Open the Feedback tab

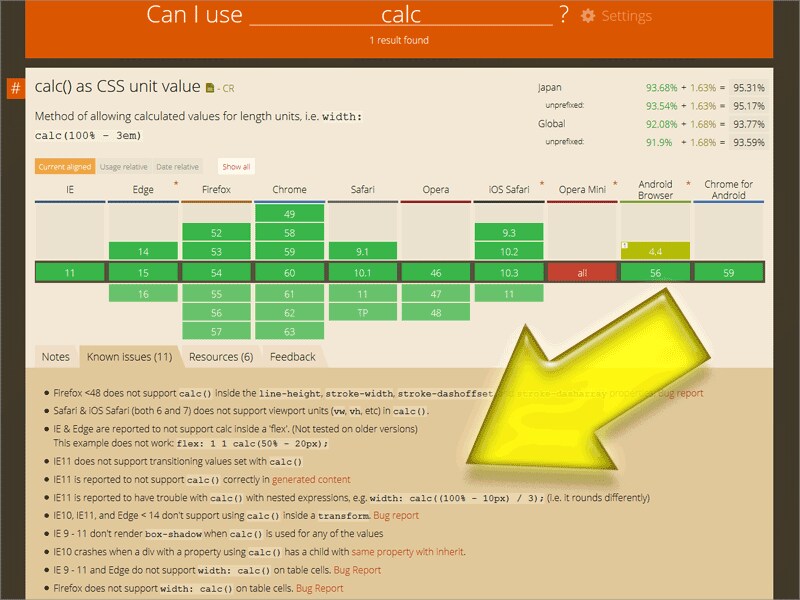[x=293, y=357]
